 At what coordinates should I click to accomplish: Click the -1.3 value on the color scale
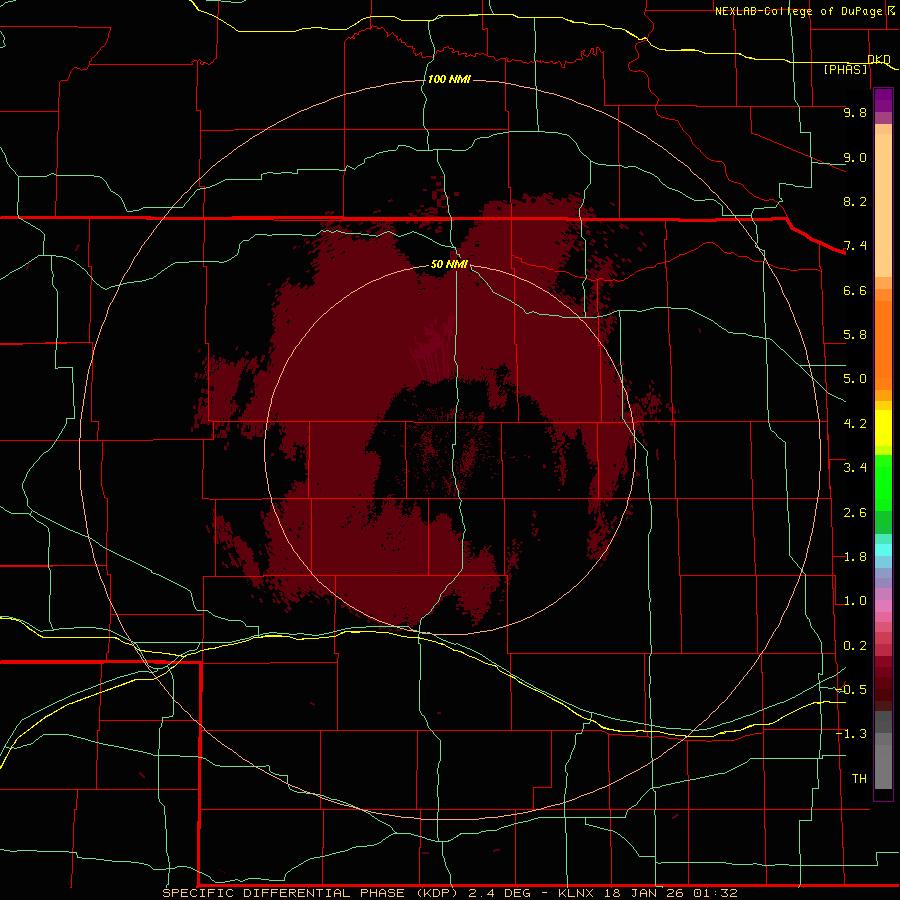[x=851, y=734]
